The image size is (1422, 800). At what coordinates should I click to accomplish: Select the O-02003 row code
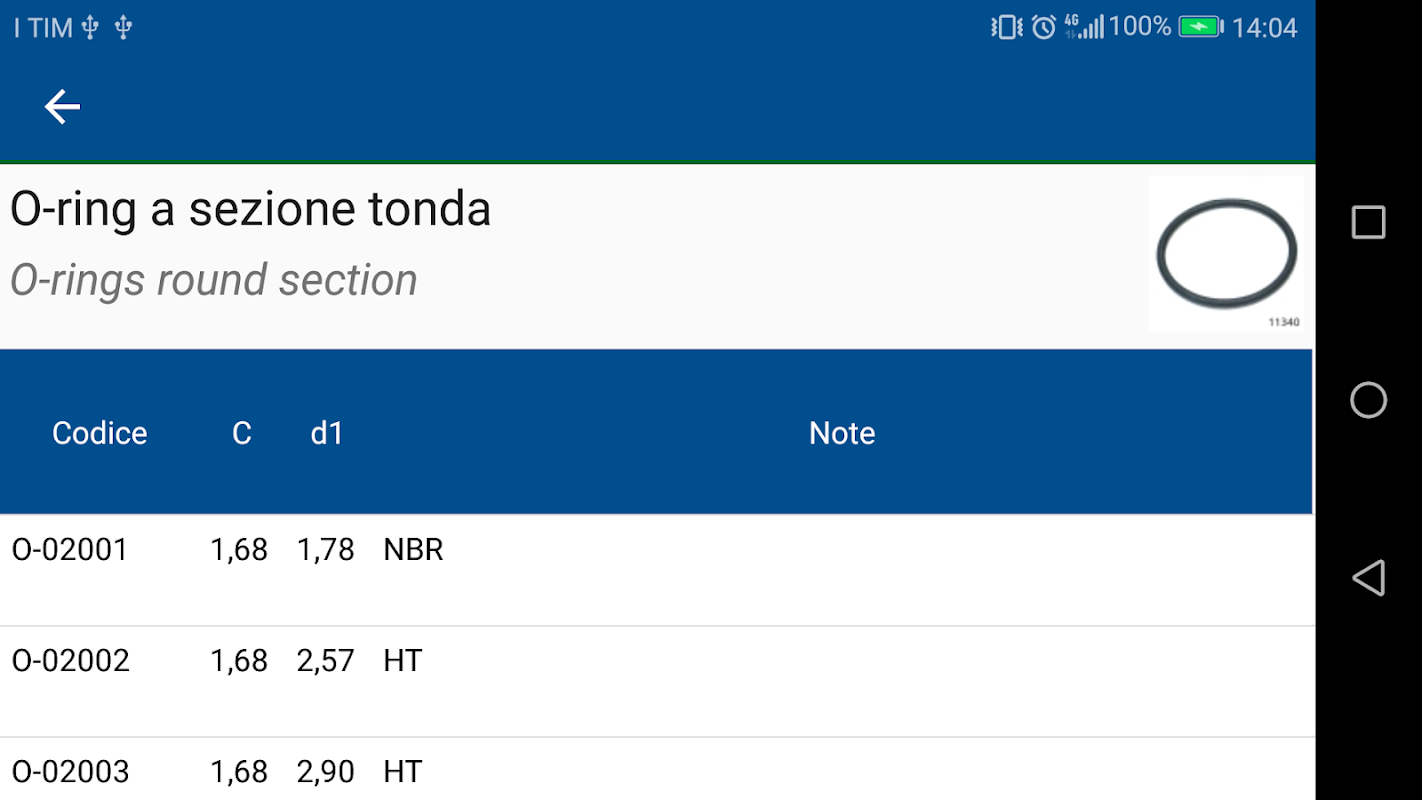click(71, 772)
